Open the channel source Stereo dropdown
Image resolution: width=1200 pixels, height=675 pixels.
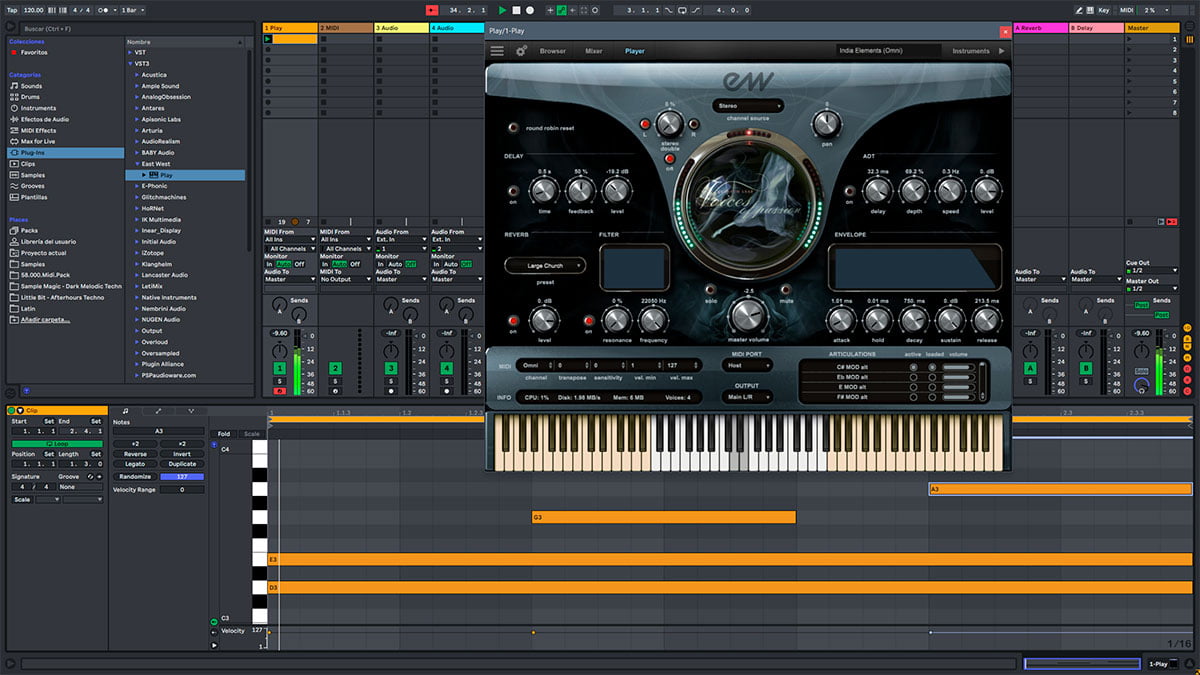point(747,105)
